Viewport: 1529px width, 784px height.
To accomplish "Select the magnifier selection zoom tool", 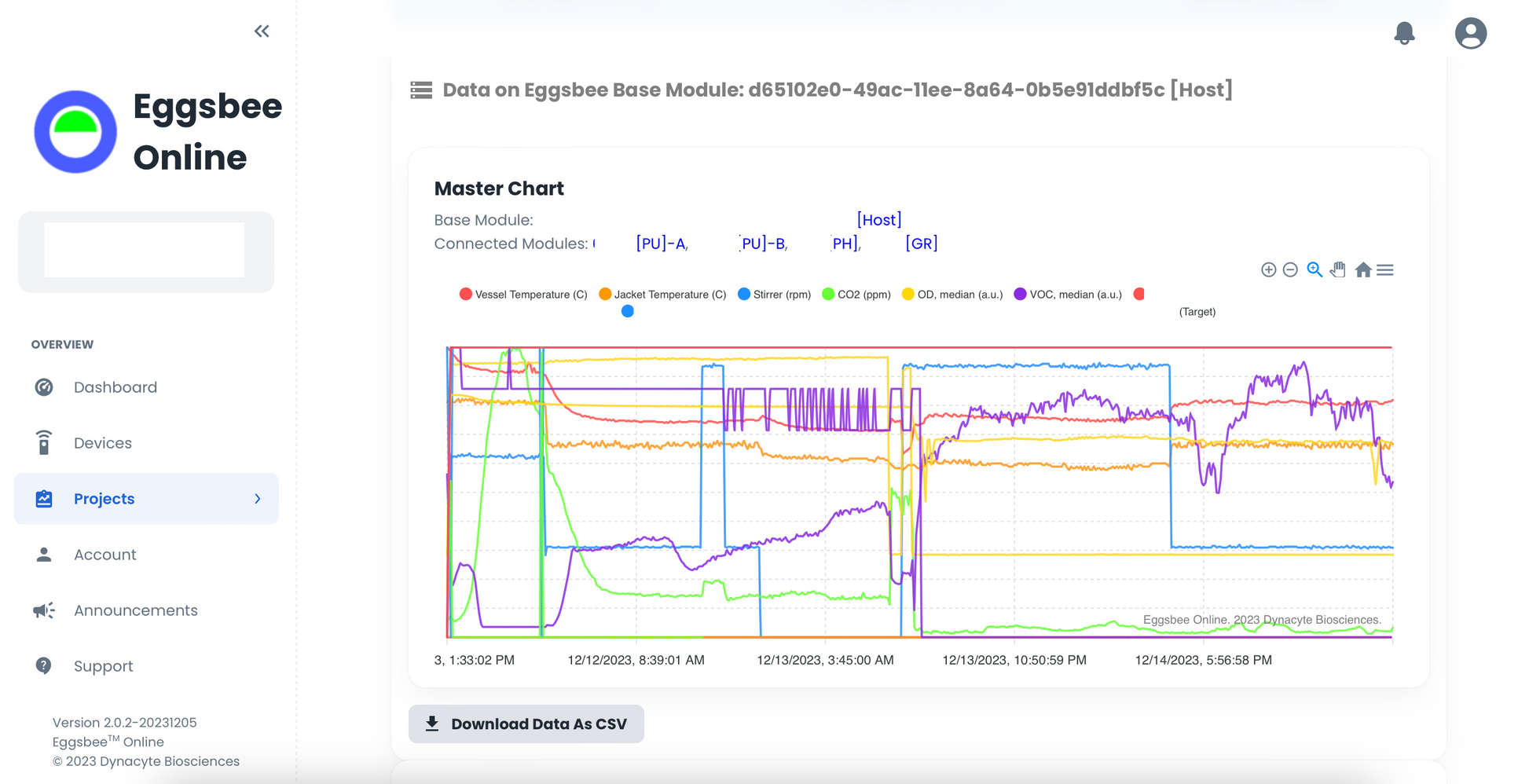I will click(x=1314, y=270).
